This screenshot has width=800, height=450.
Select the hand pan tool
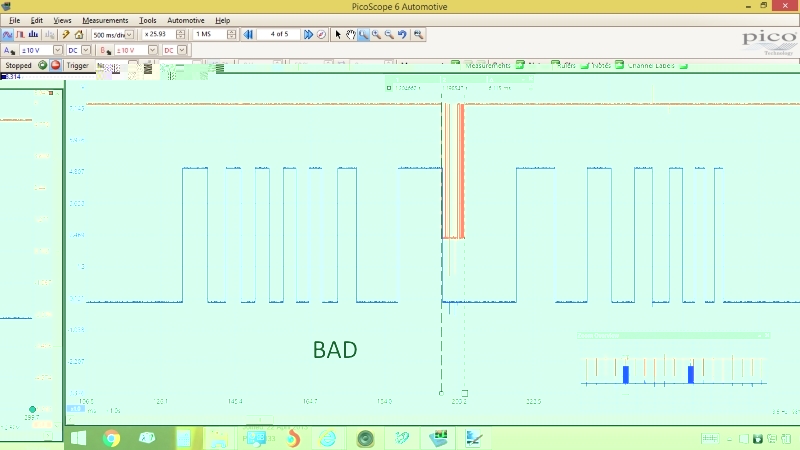(x=351, y=34)
